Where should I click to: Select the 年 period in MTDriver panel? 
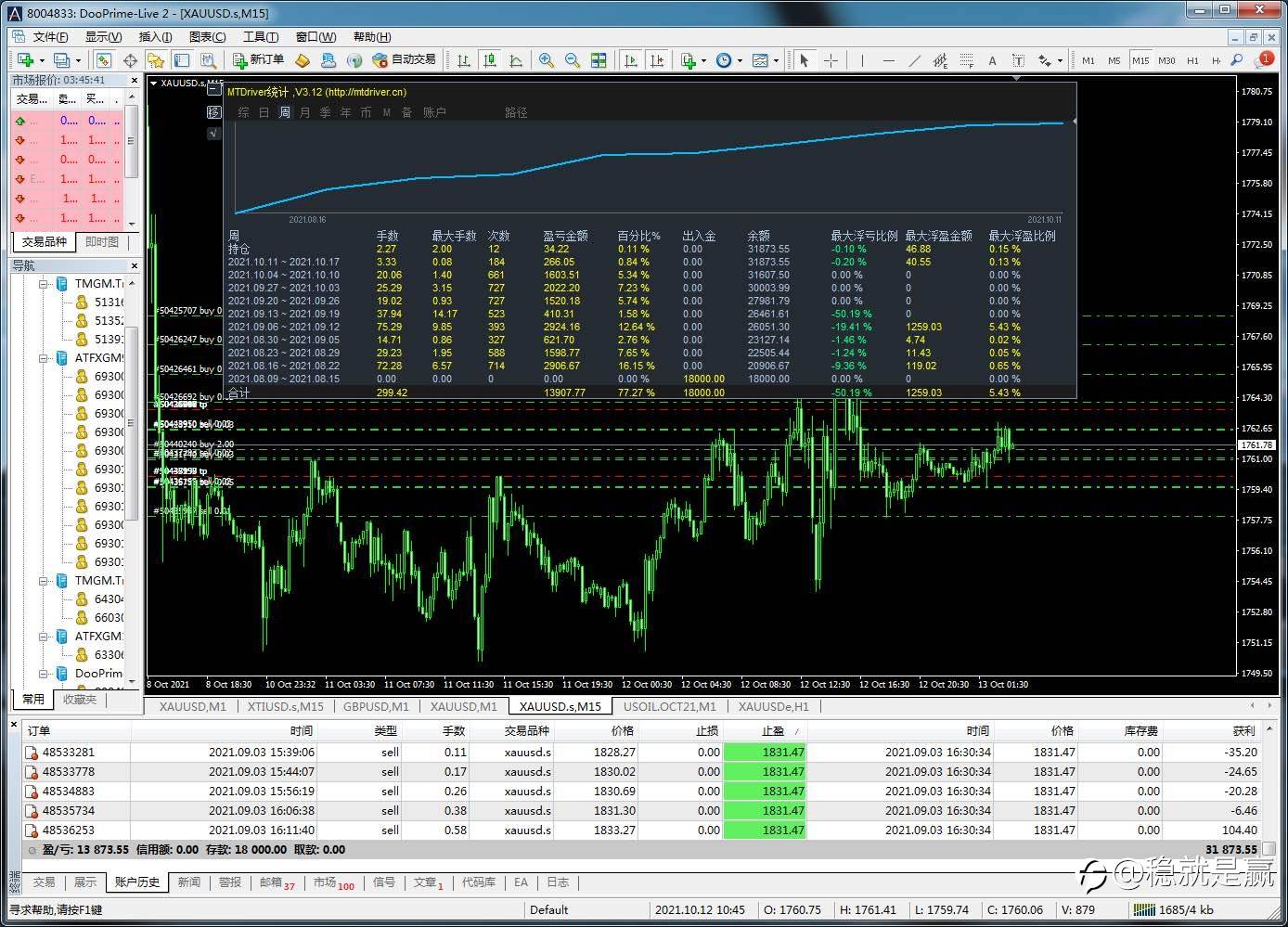(x=346, y=112)
